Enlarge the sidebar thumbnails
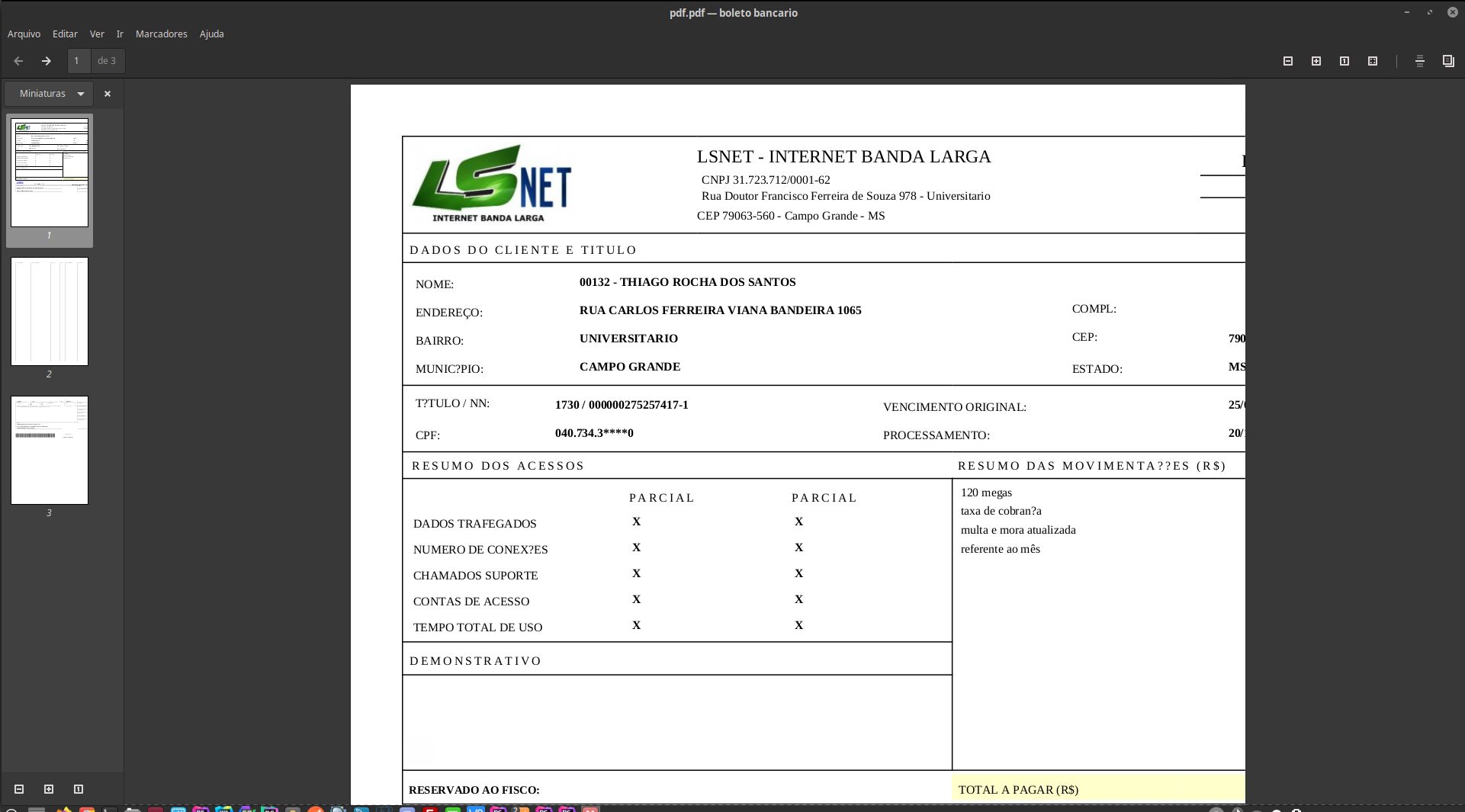This screenshot has height=812, width=1465. (x=49, y=789)
